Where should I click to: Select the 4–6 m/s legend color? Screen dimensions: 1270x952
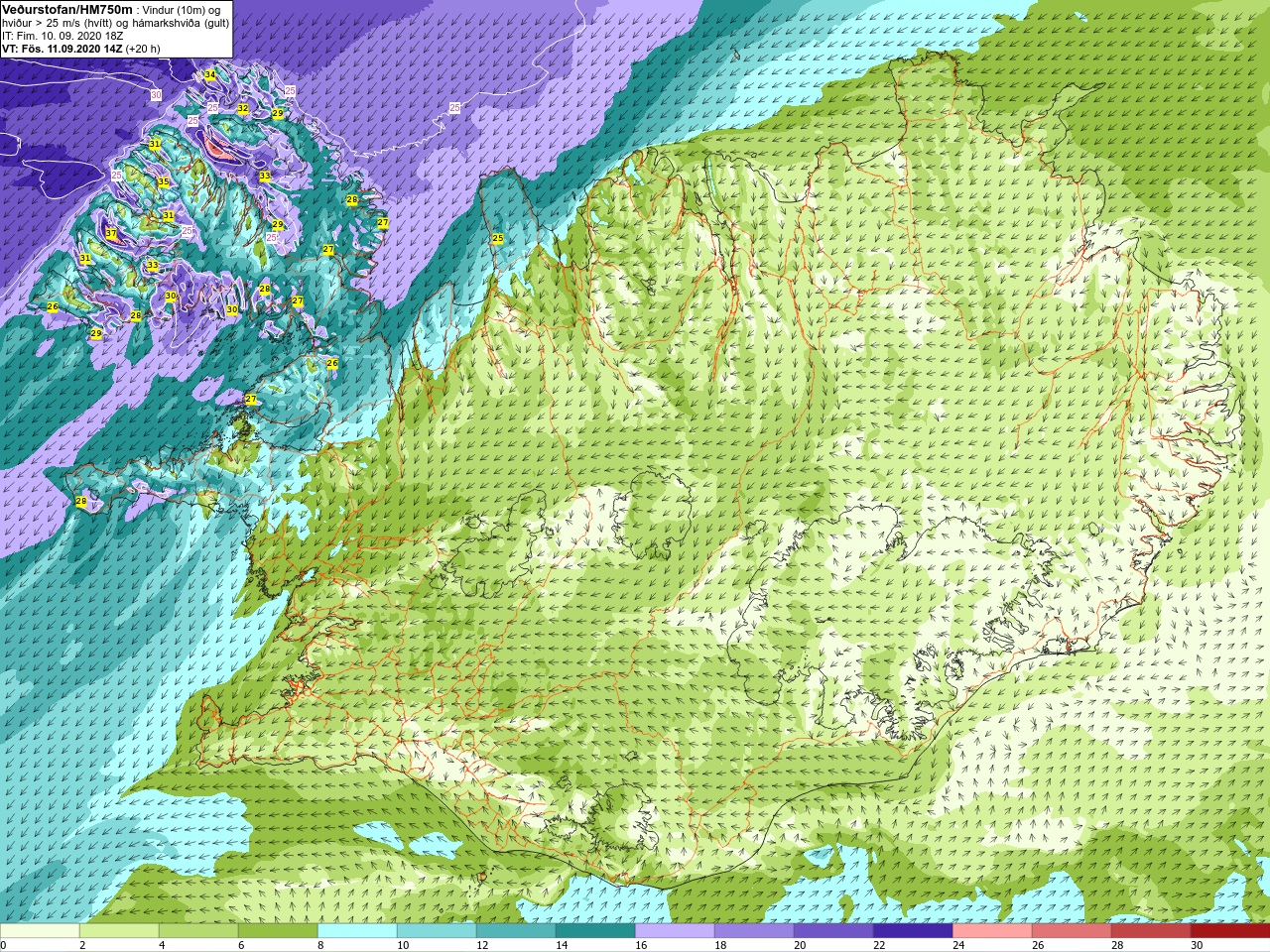(x=198, y=931)
